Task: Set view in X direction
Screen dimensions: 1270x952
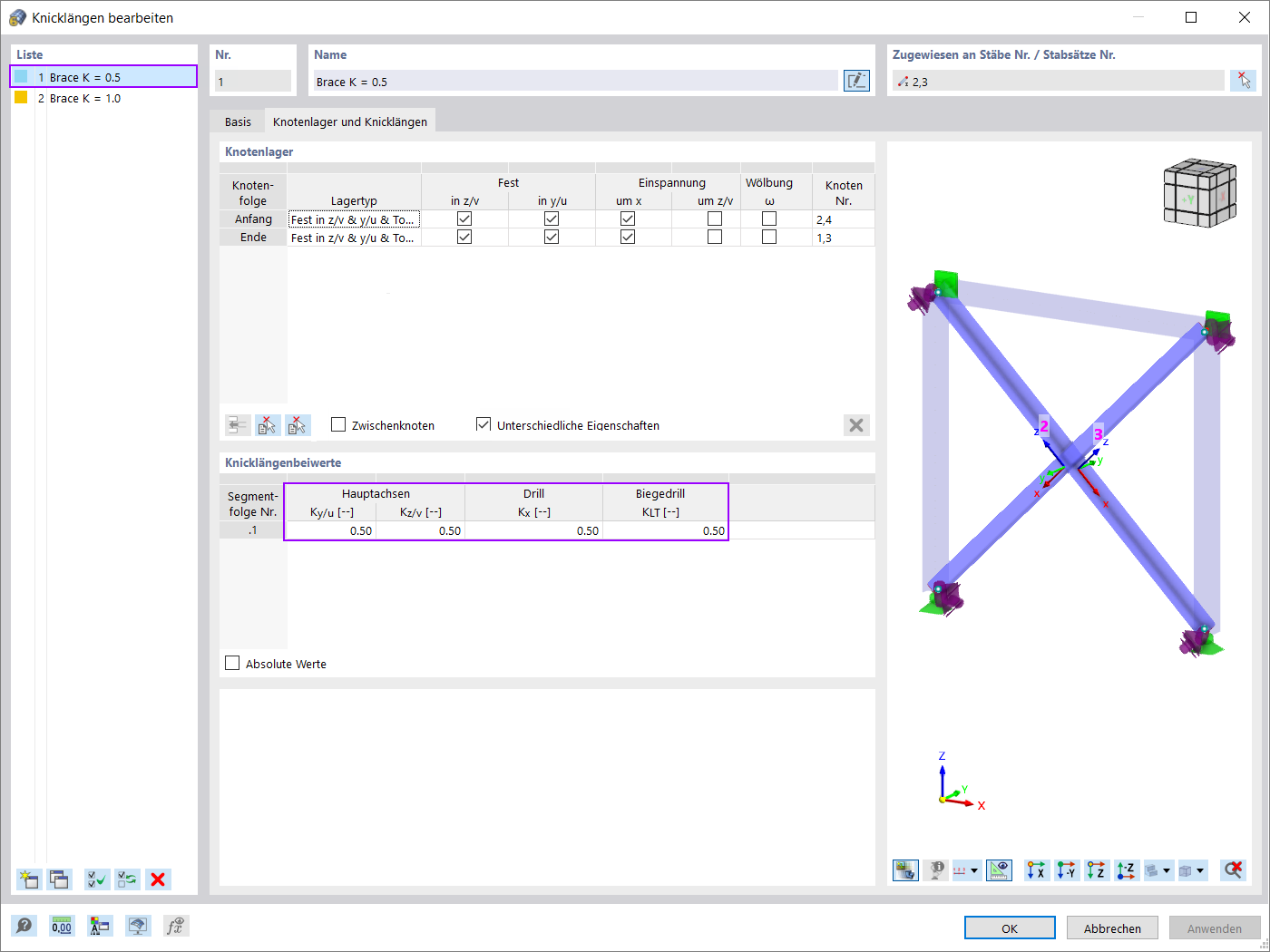Action: [x=1037, y=870]
